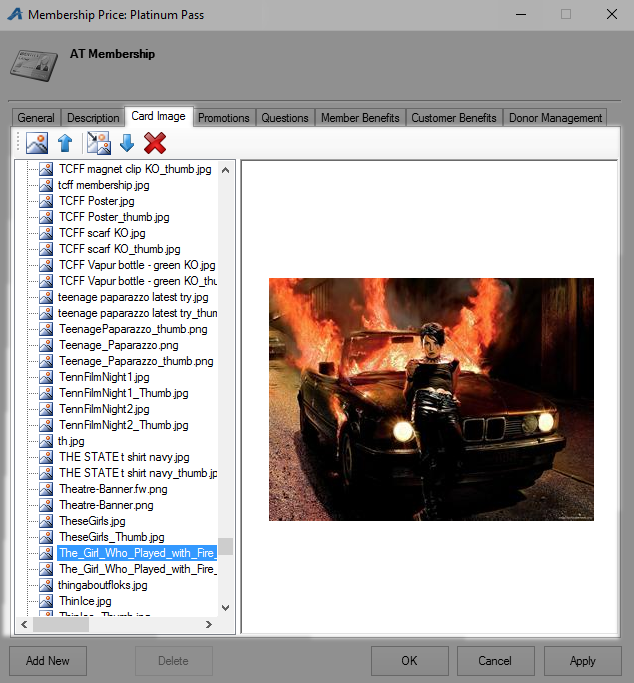Open the Member Benefits tab
The image size is (634, 683).
pyautogui.click(x=360, y=118)
